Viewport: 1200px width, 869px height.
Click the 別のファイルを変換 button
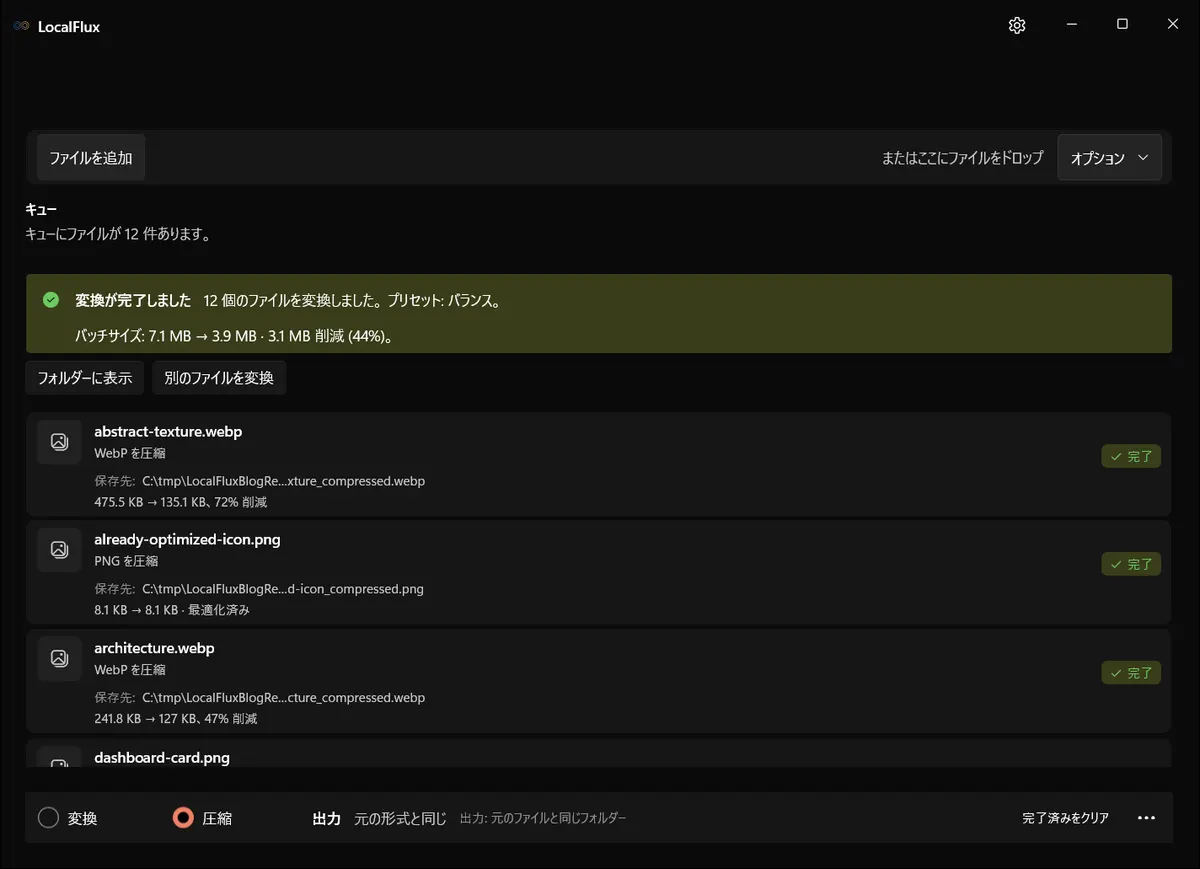click(x=219, y=378)
